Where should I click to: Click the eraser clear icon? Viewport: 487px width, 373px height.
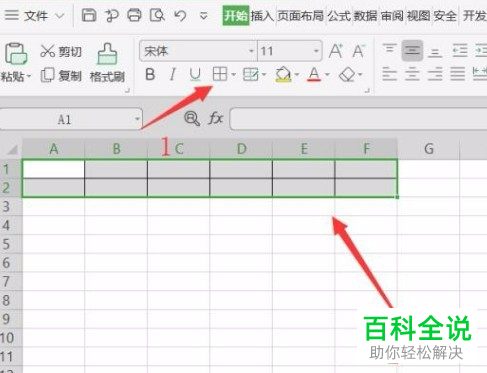[x=347, y=74]
